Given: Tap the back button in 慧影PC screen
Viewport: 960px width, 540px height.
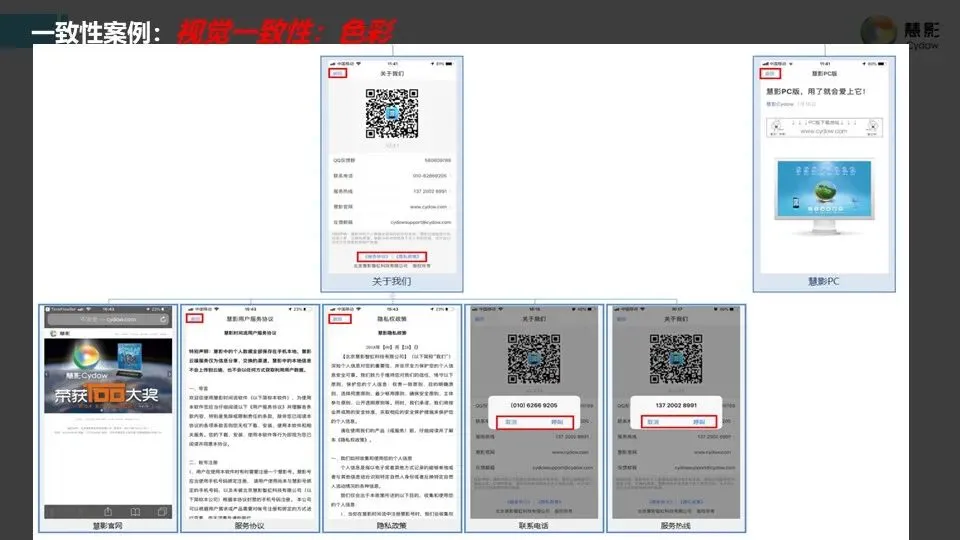Looking at the screenshot, I should [x=770, y=73].
